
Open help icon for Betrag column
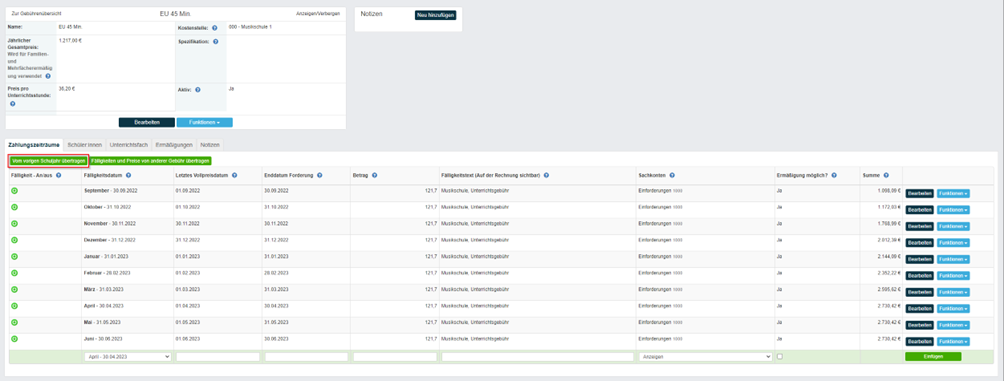(x=374, y=175)
